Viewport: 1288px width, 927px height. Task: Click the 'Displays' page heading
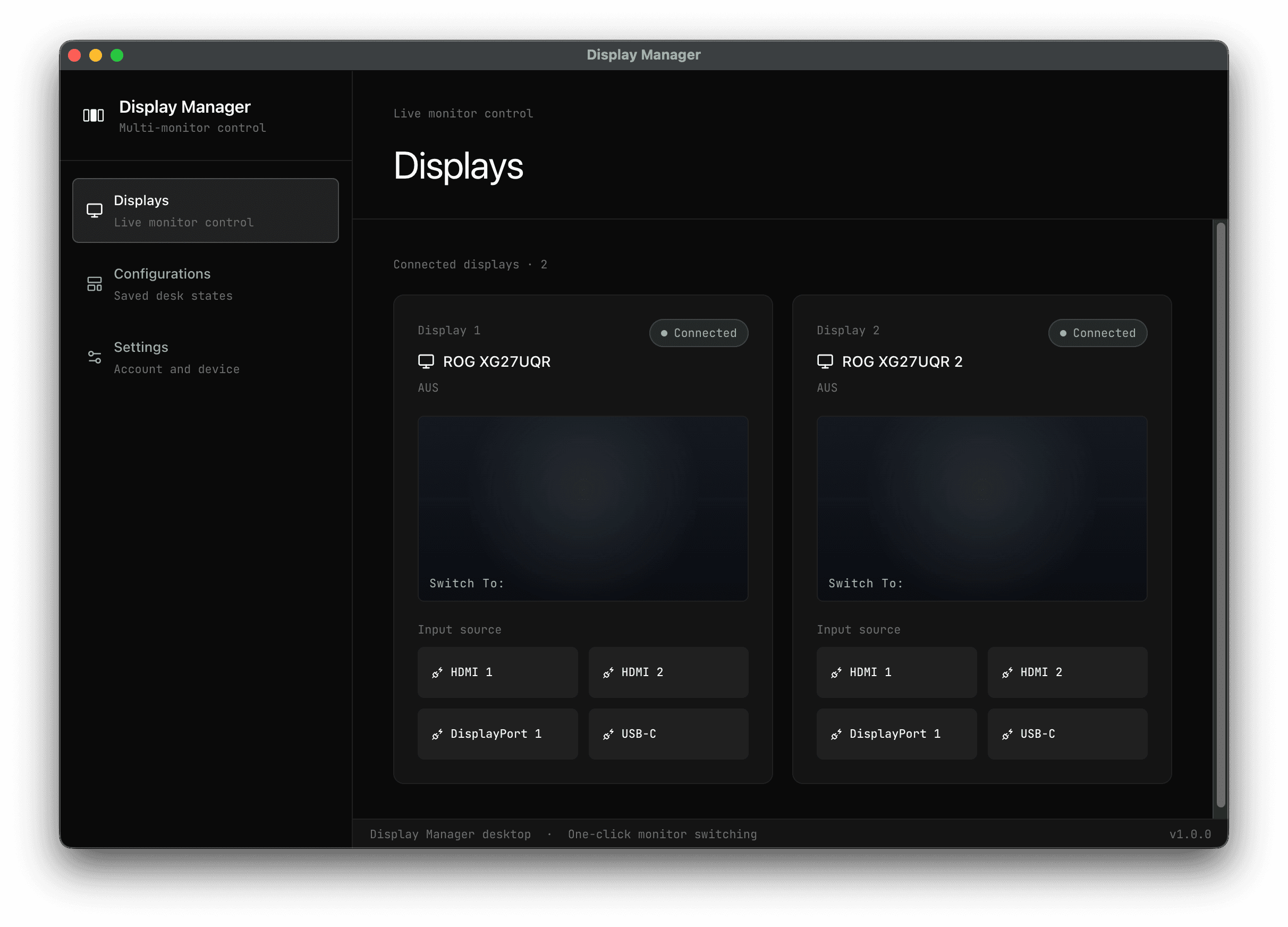pyautogui.click(x=459, y=166)
